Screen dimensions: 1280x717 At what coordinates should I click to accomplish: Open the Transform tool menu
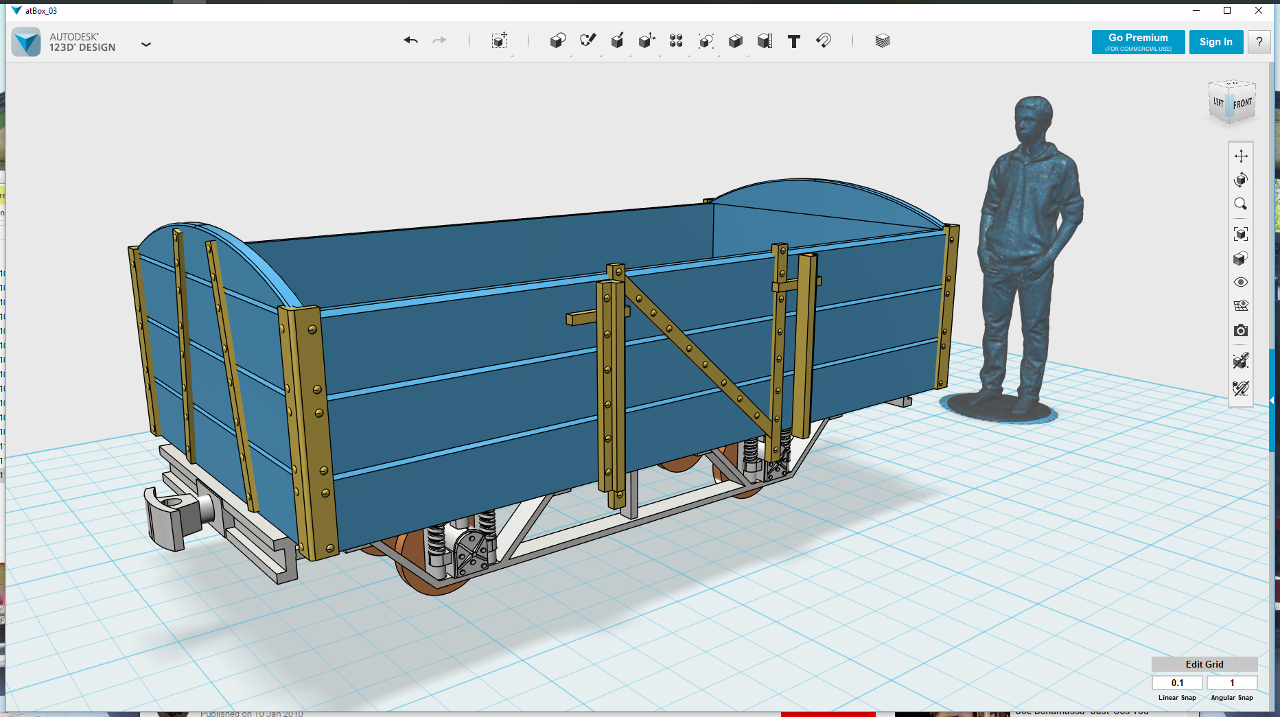coord(500,41)
